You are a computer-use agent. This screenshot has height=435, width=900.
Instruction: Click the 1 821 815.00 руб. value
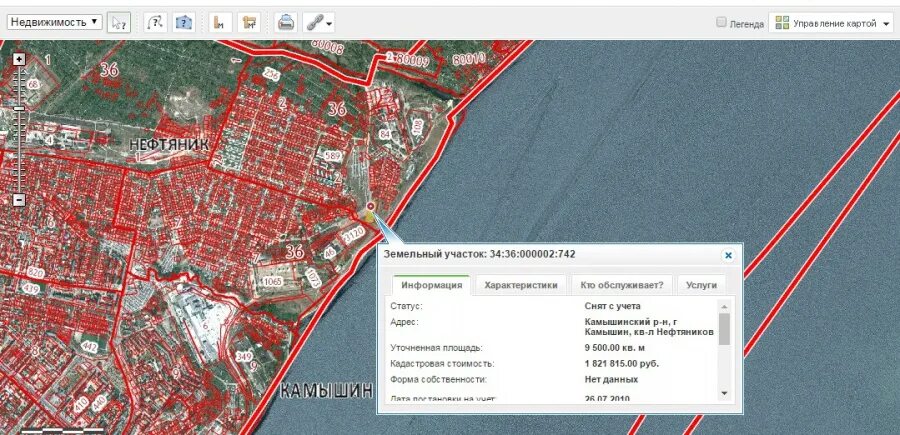[622, 364]
